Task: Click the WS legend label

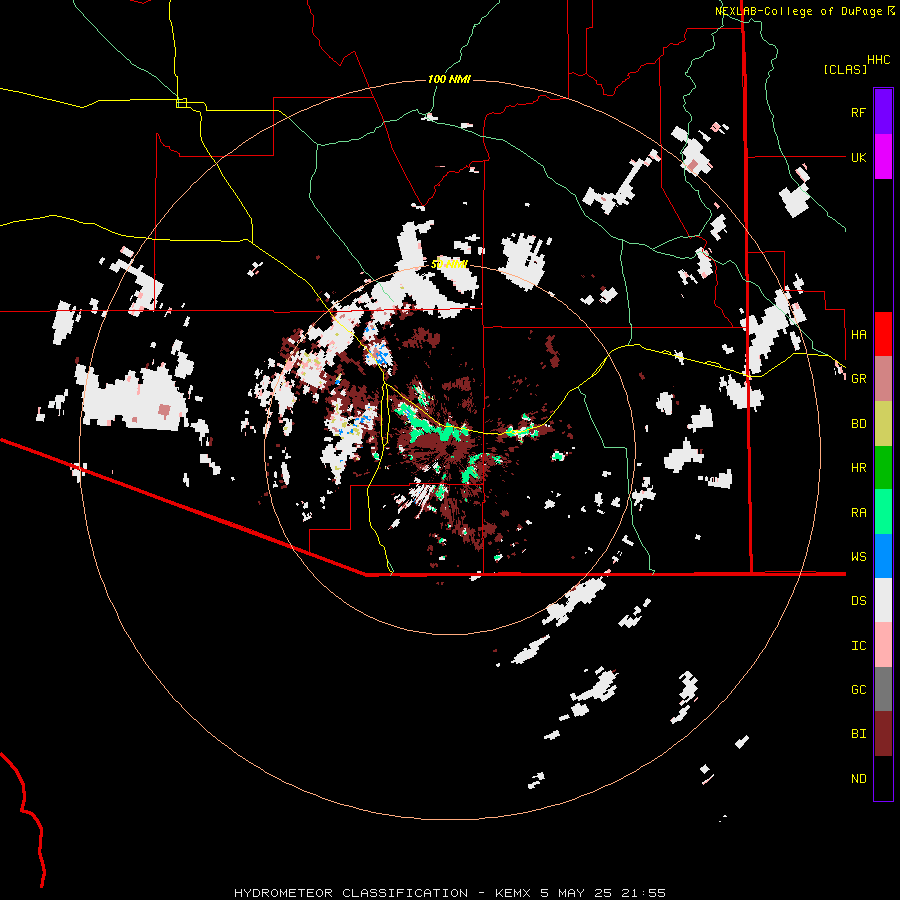Action: coord(858,557)
